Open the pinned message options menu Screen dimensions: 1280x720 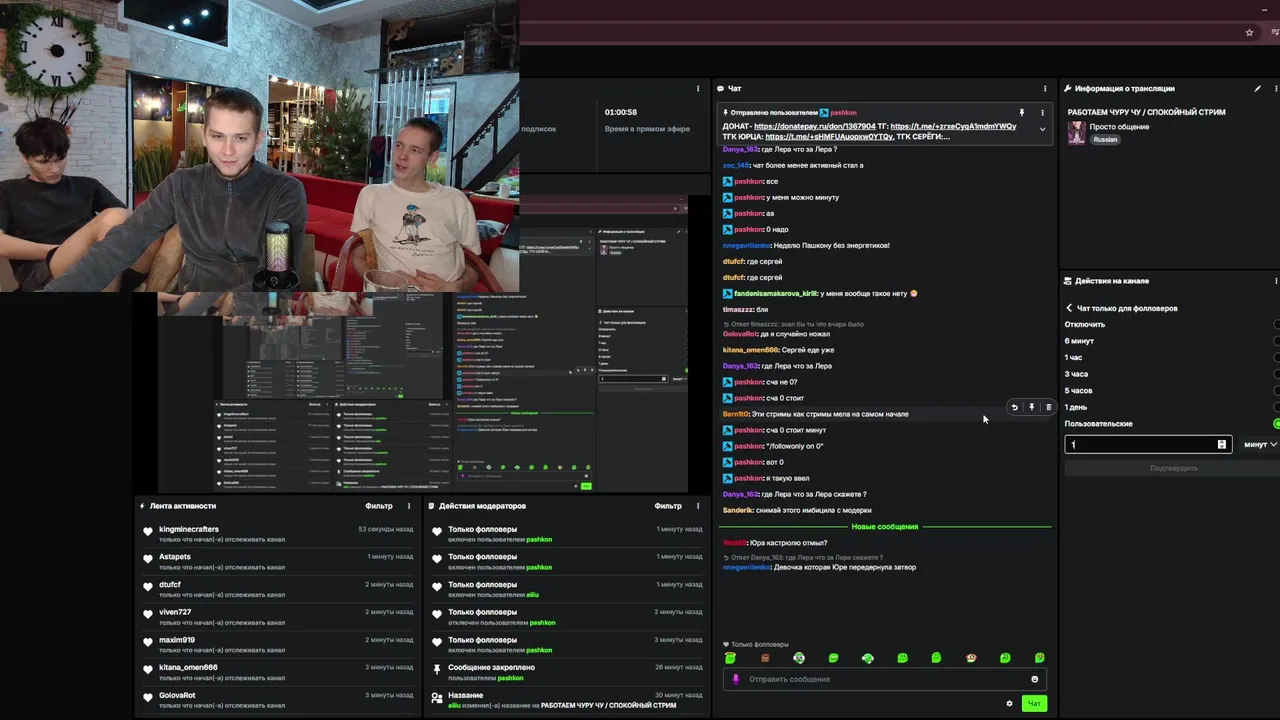pos(1042,113)
